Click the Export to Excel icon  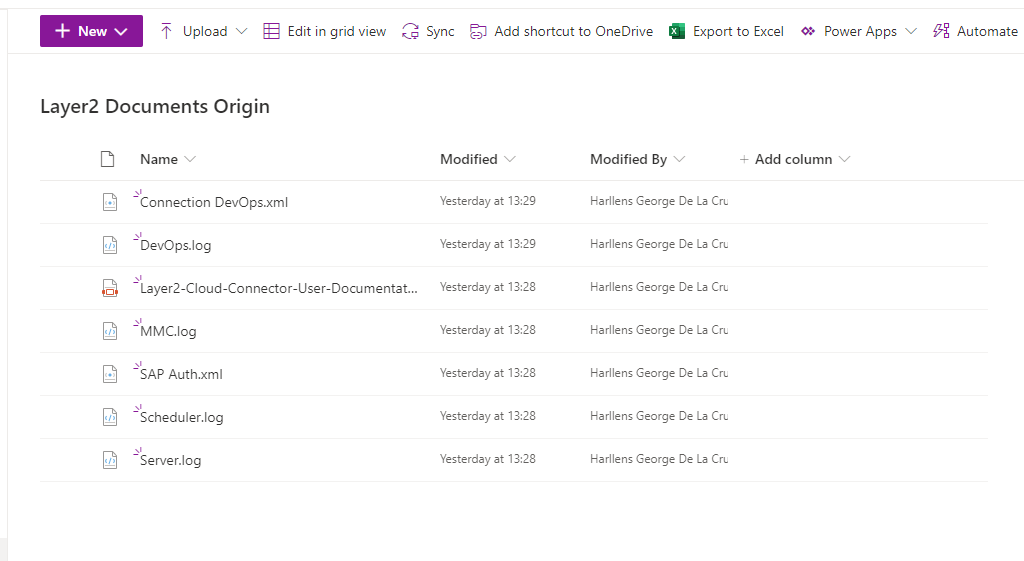point(677,31)
